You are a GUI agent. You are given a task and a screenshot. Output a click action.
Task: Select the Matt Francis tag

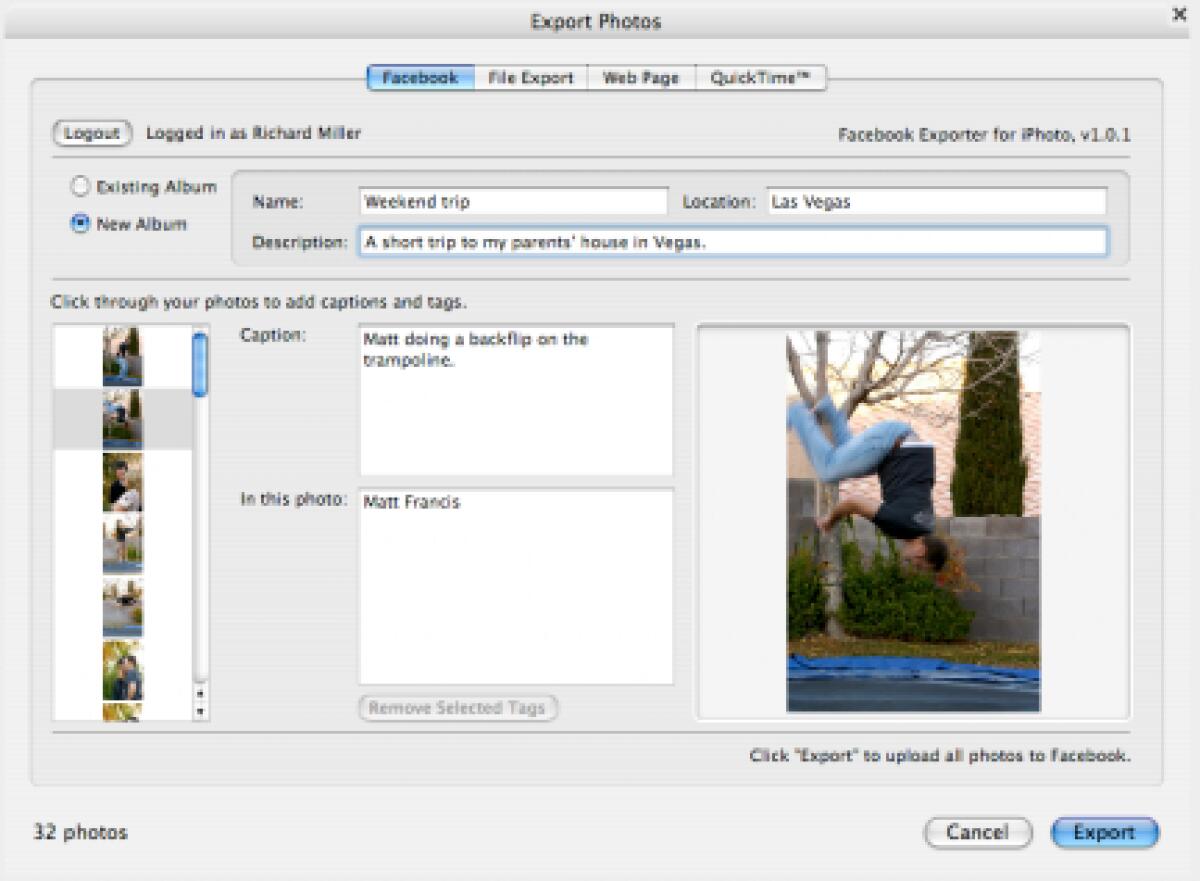(411, 502)
